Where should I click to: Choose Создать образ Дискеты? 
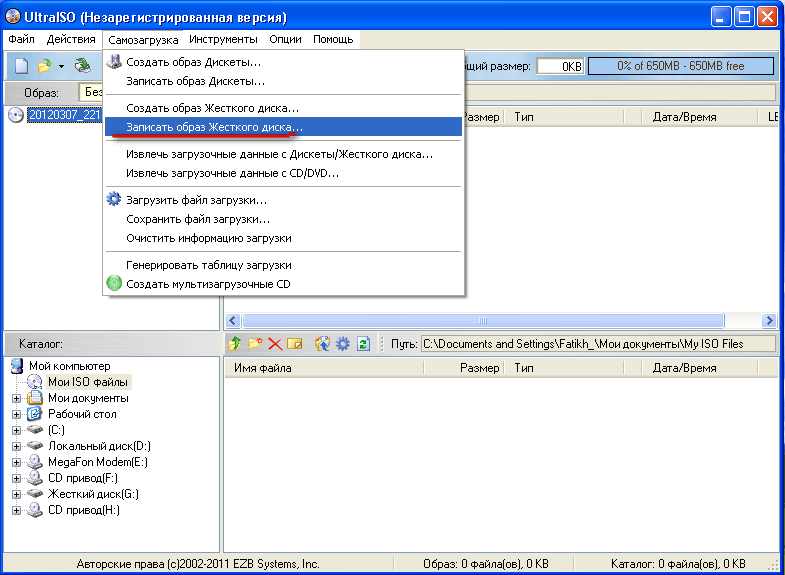pyautogui.click(x=283, y=62)
